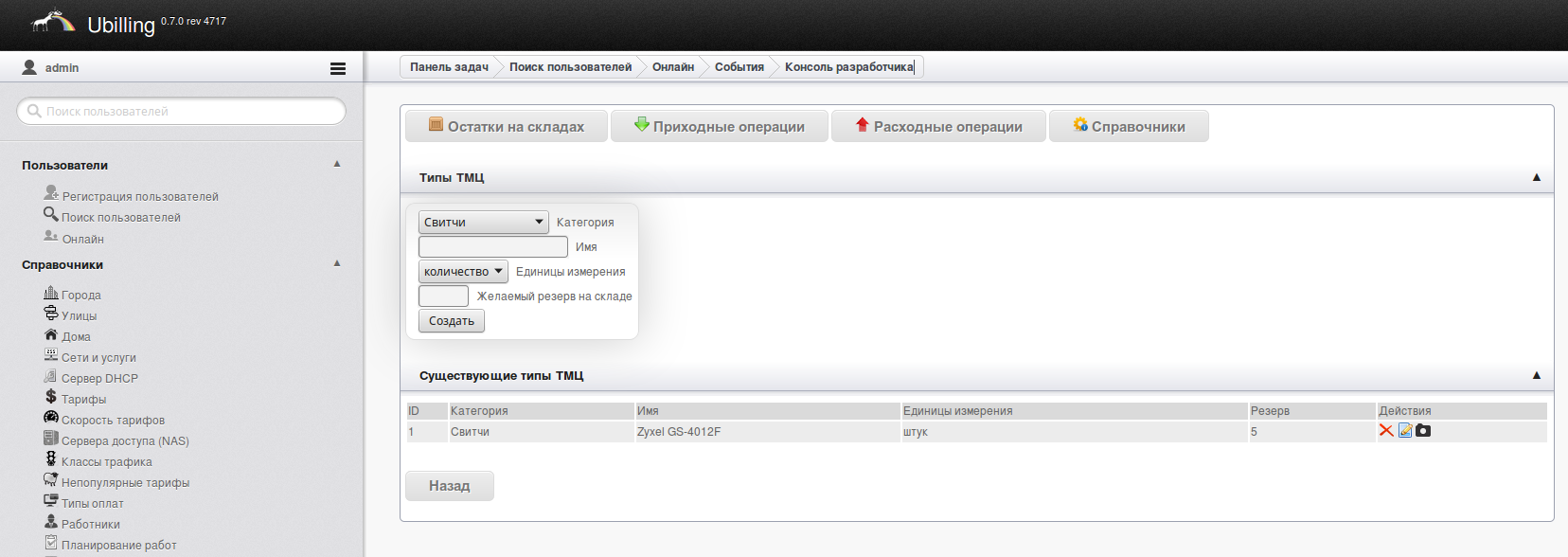The width and height of the screenshot is (1568, 557).
Task: Open the Единицы измерения dropdown
Action: point(463,272)
